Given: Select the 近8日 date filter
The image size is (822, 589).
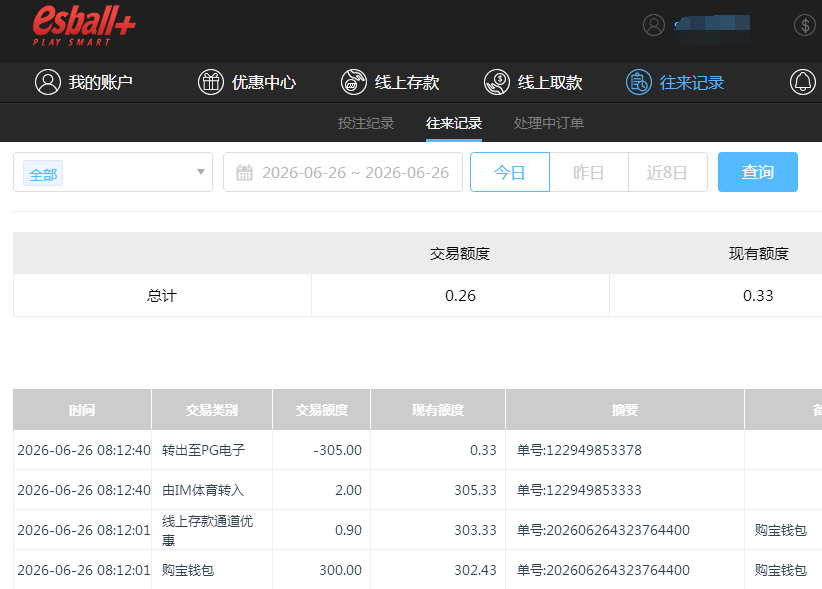Looking at the screenshot, I should (667, 172).
